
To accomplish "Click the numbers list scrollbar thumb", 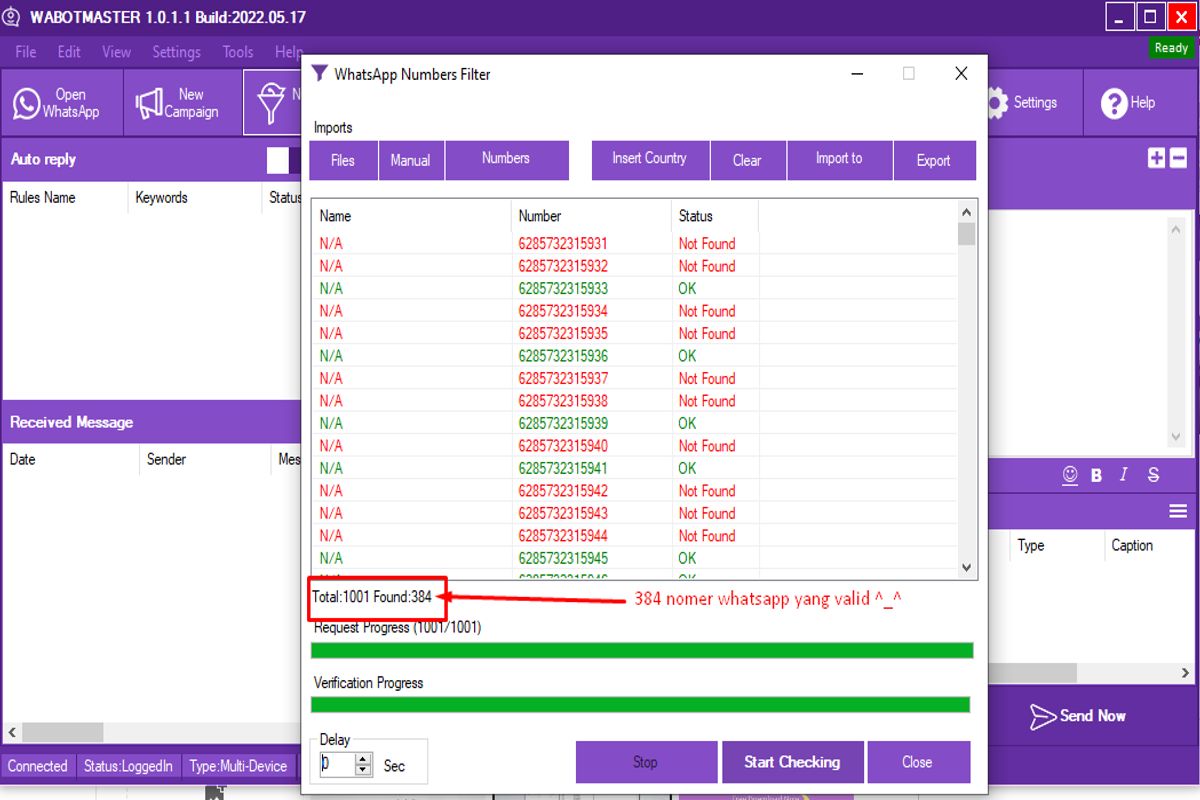I will (966, 234).
